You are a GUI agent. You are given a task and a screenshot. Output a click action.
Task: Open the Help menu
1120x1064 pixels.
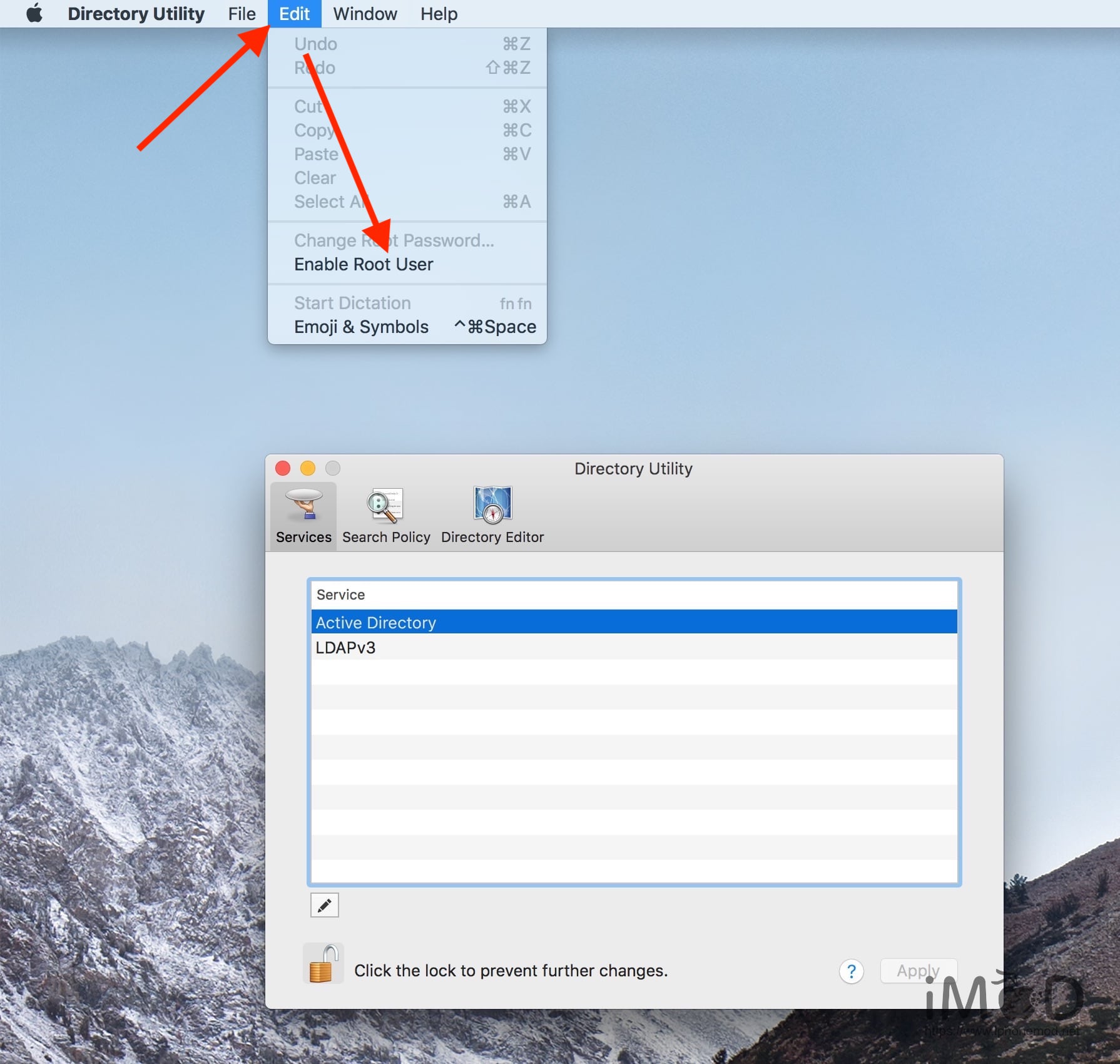439,14
